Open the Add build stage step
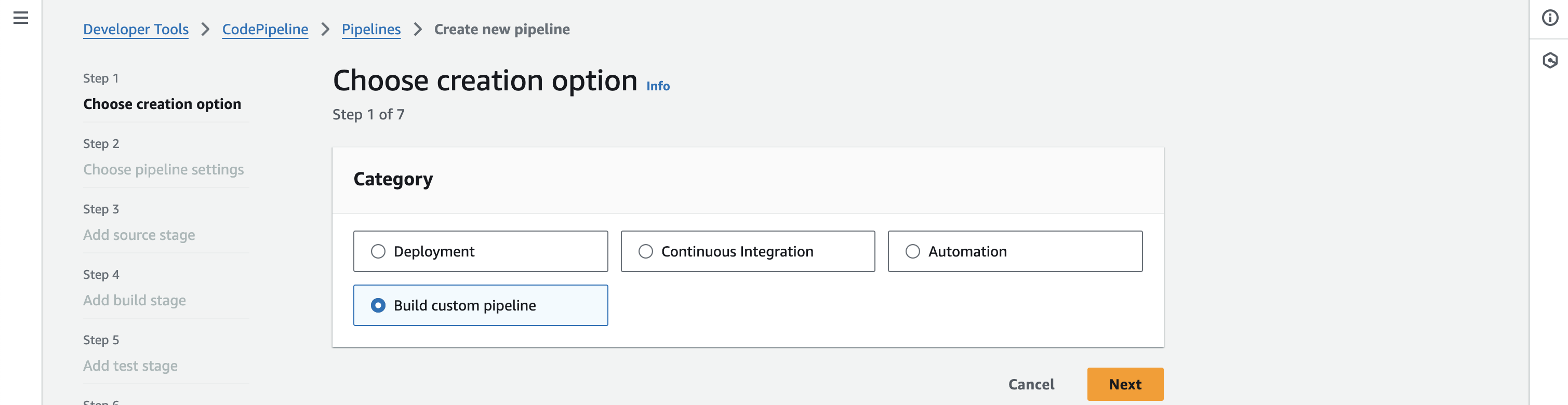 coord(135,301)
